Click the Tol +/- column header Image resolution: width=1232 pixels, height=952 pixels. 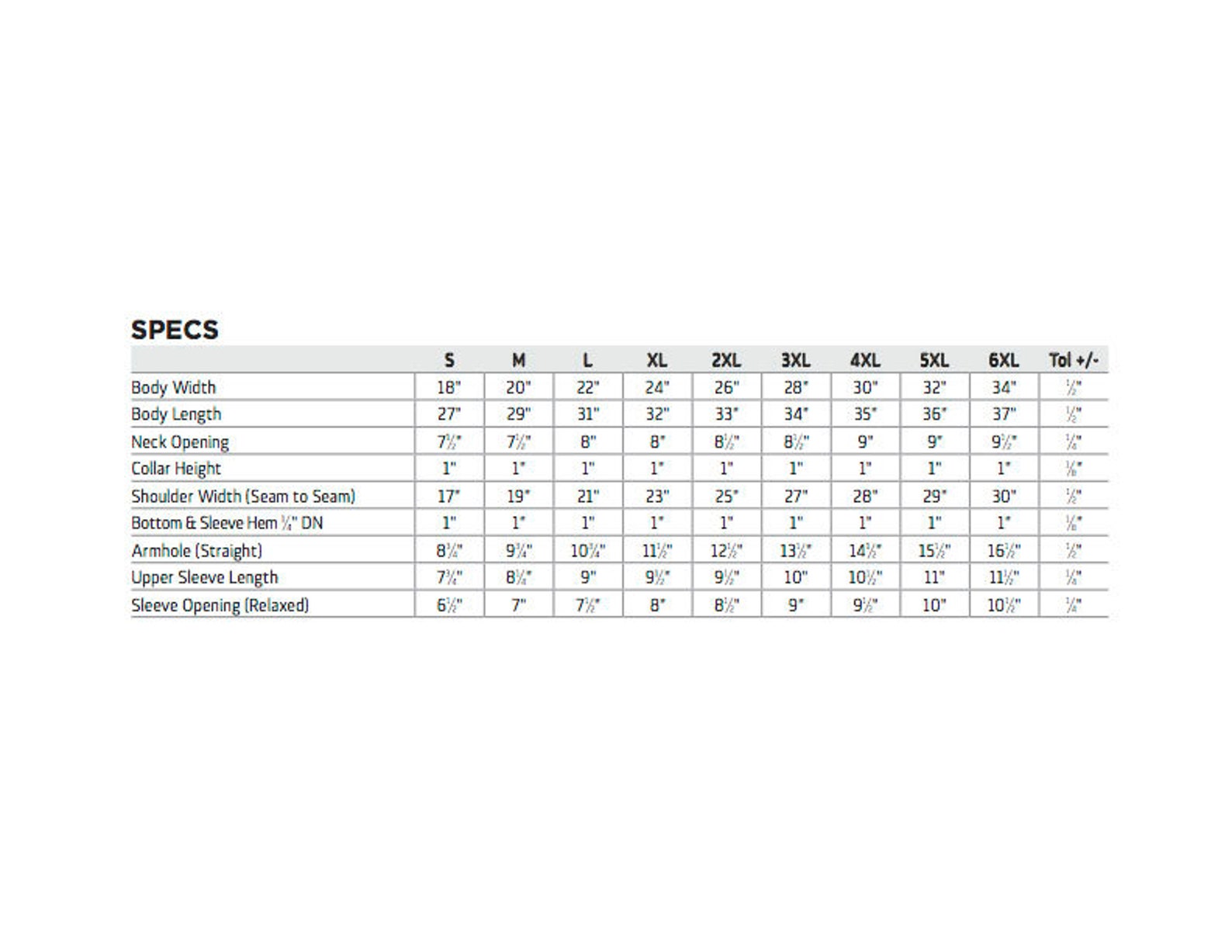tap(1074, 360)
